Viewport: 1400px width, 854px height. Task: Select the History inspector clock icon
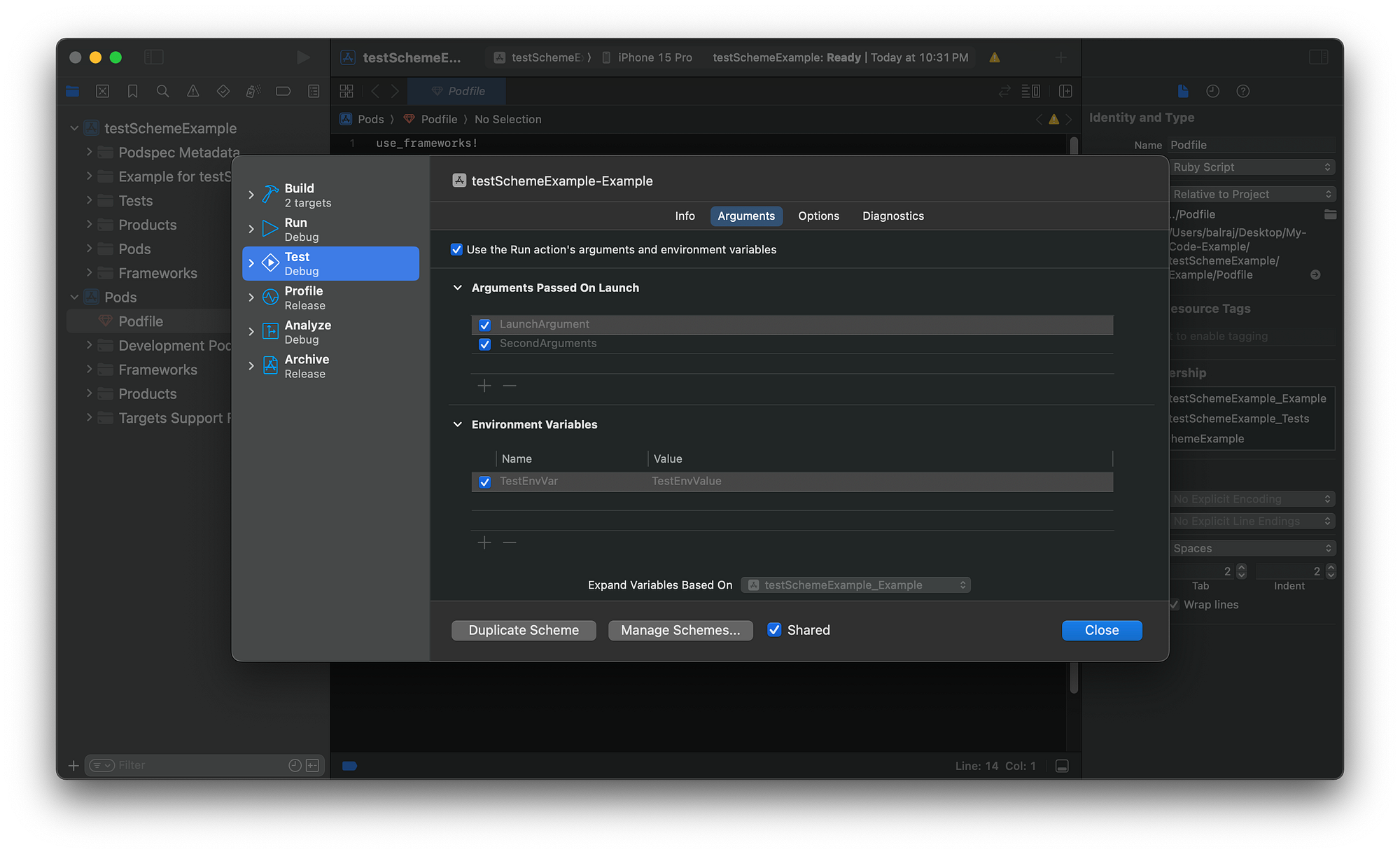click(x=1213, y=91)
